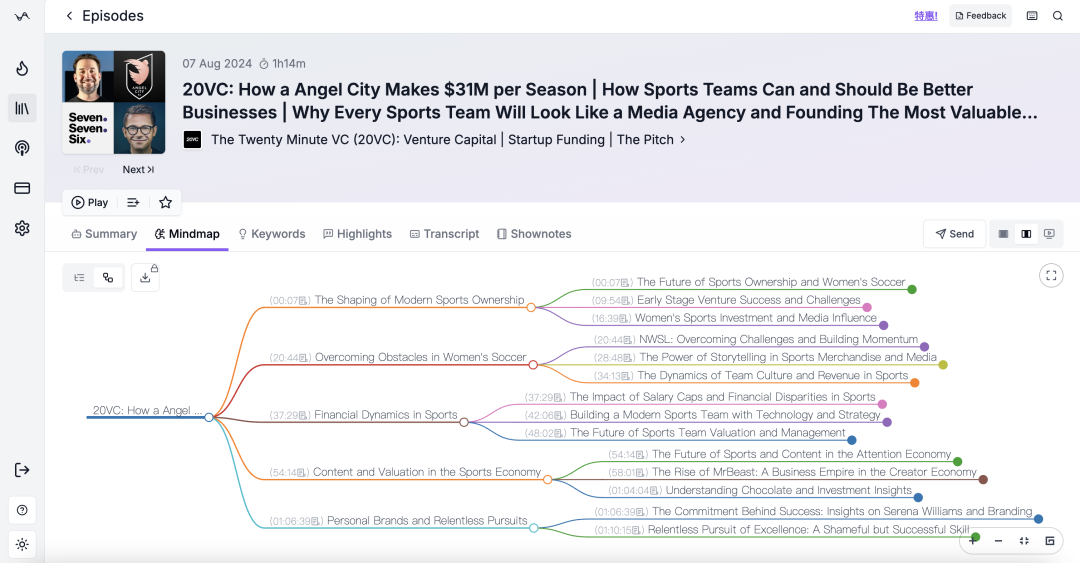Open the podcast antenna icon in sidebar

[22, 148]
